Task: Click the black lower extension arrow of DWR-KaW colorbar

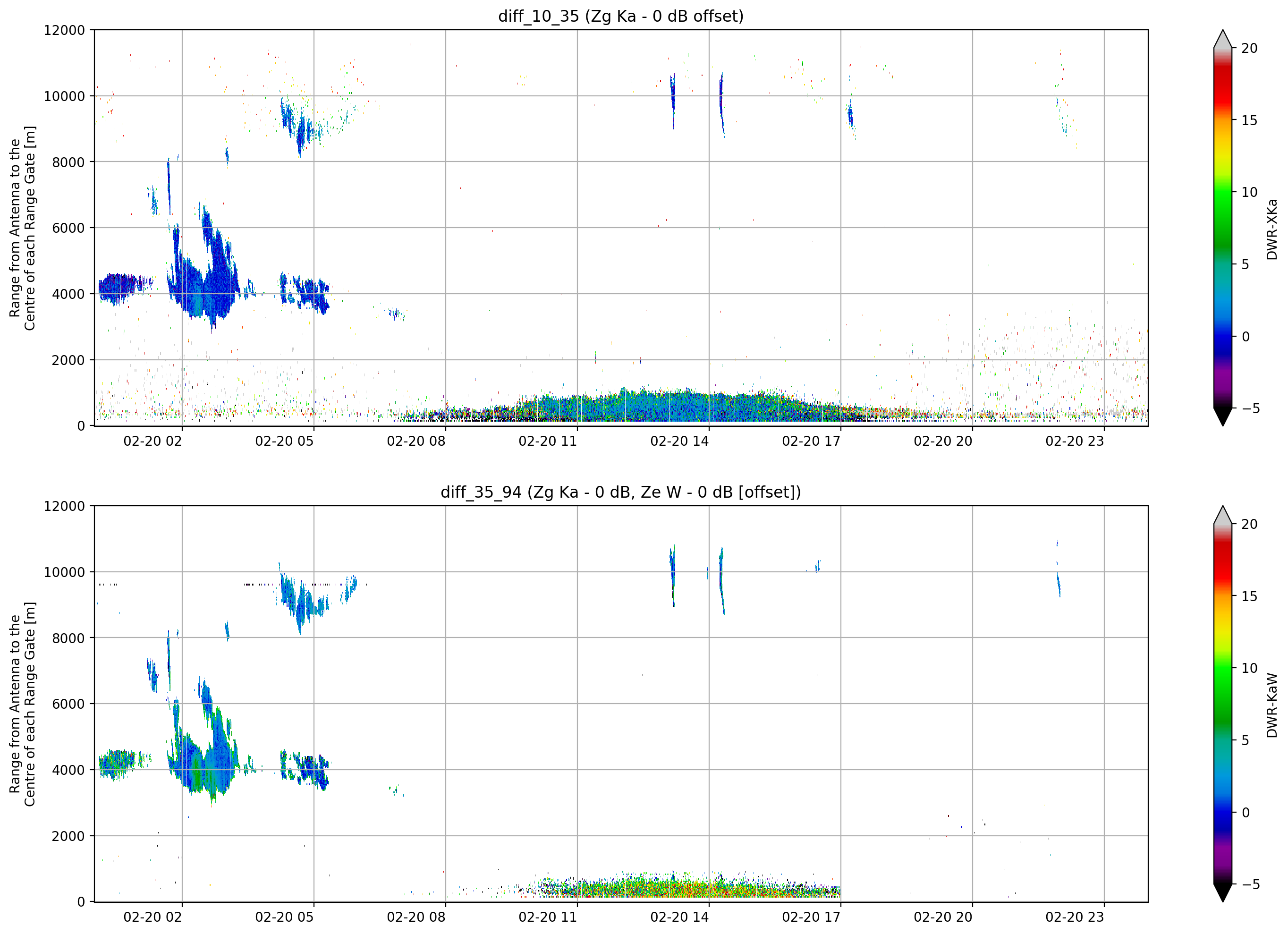Action: coord(1223,893)
